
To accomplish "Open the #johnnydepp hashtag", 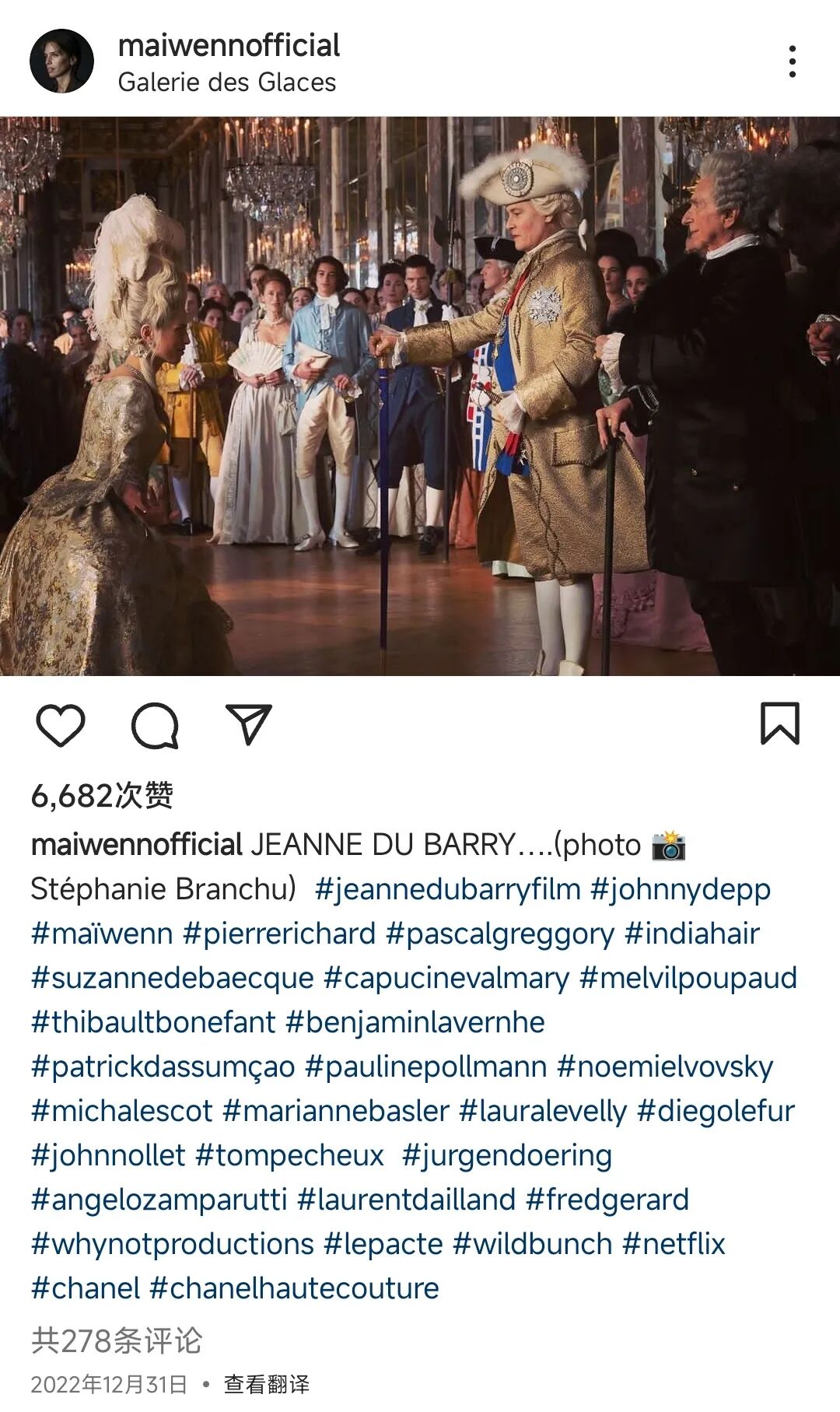I will 681,888.
